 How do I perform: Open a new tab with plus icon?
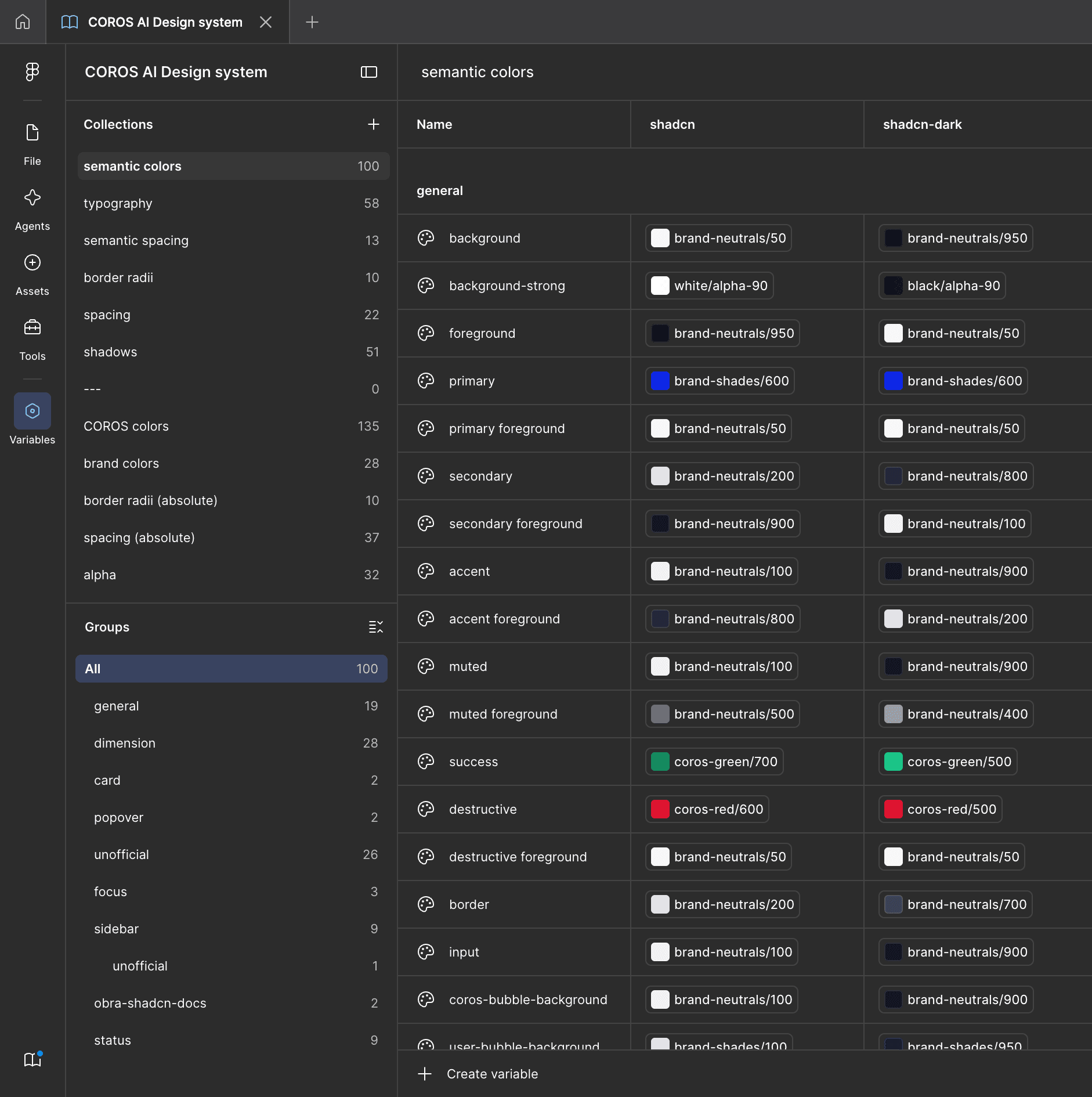pyautogui.click(x=312, y=22)
